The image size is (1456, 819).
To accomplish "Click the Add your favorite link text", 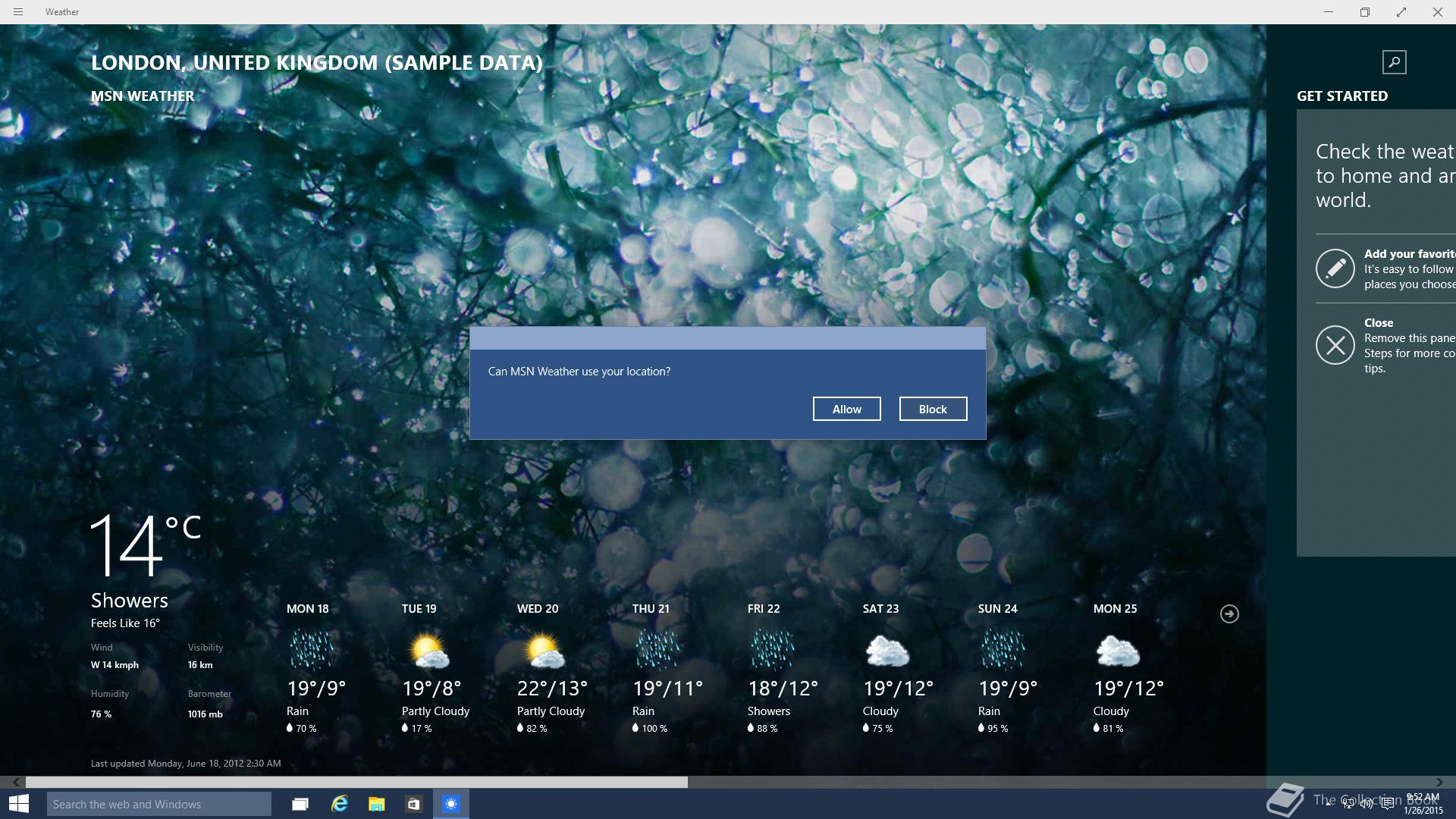I will (1410, 254).
